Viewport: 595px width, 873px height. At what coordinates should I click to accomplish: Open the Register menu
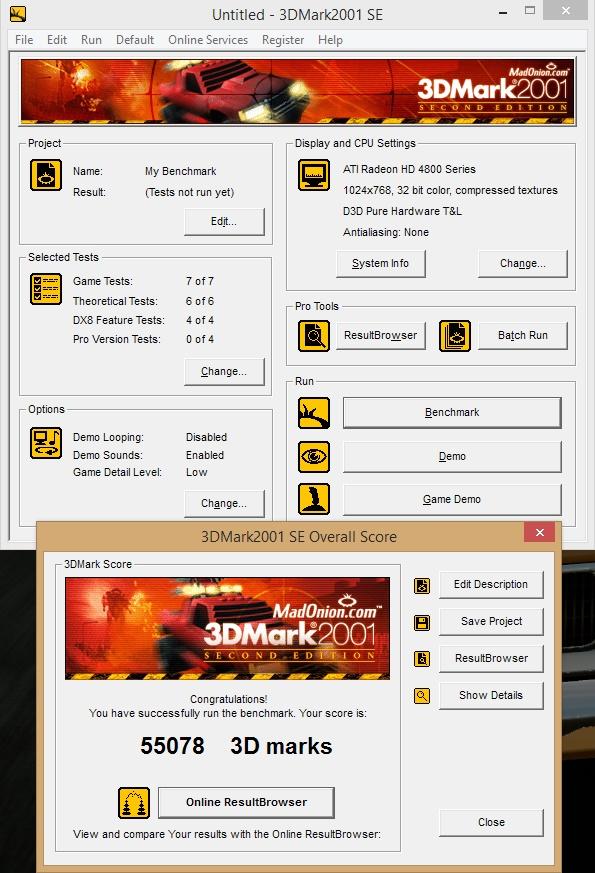(x=283, y=40)
